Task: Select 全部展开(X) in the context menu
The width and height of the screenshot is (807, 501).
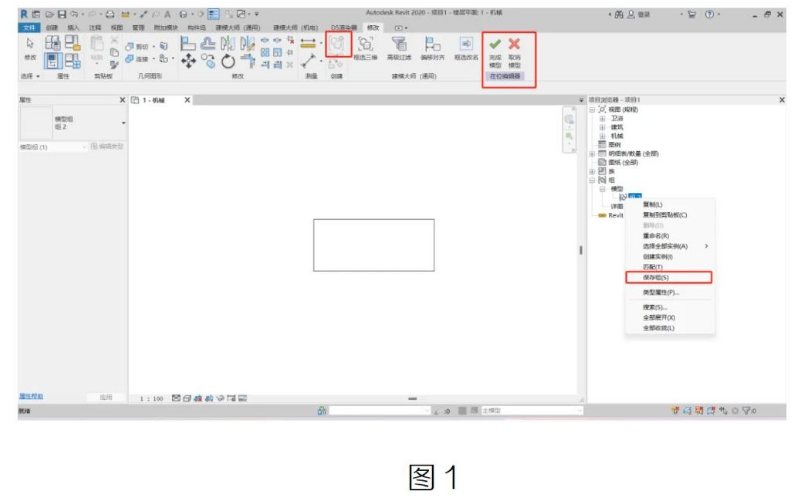Action: (x=659, y=318)
